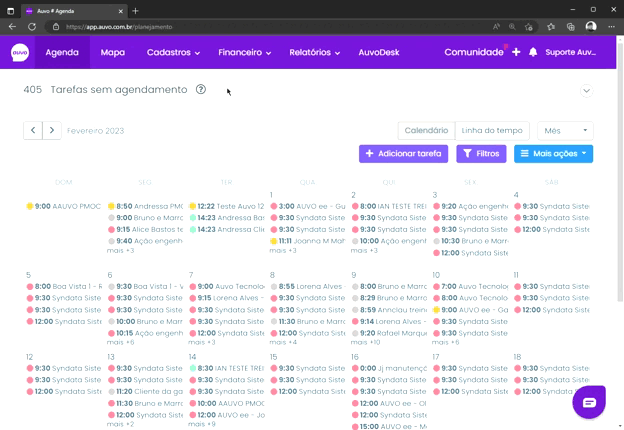Show more tasks on Monday the 6th
624x430 pixels.
pyautogui.click(x=120, y=342)
